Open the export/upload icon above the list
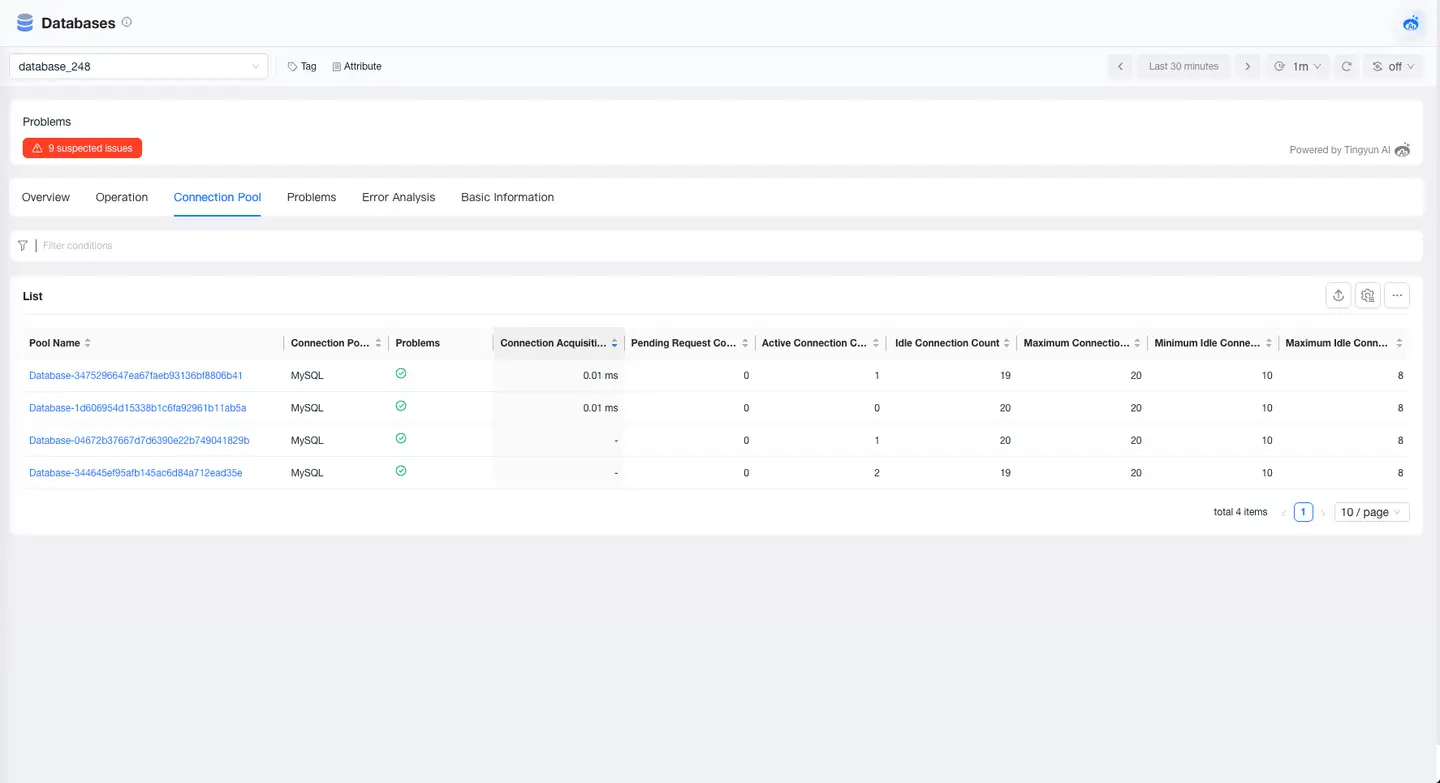 pyautogui.click(x=1338, y=295)
